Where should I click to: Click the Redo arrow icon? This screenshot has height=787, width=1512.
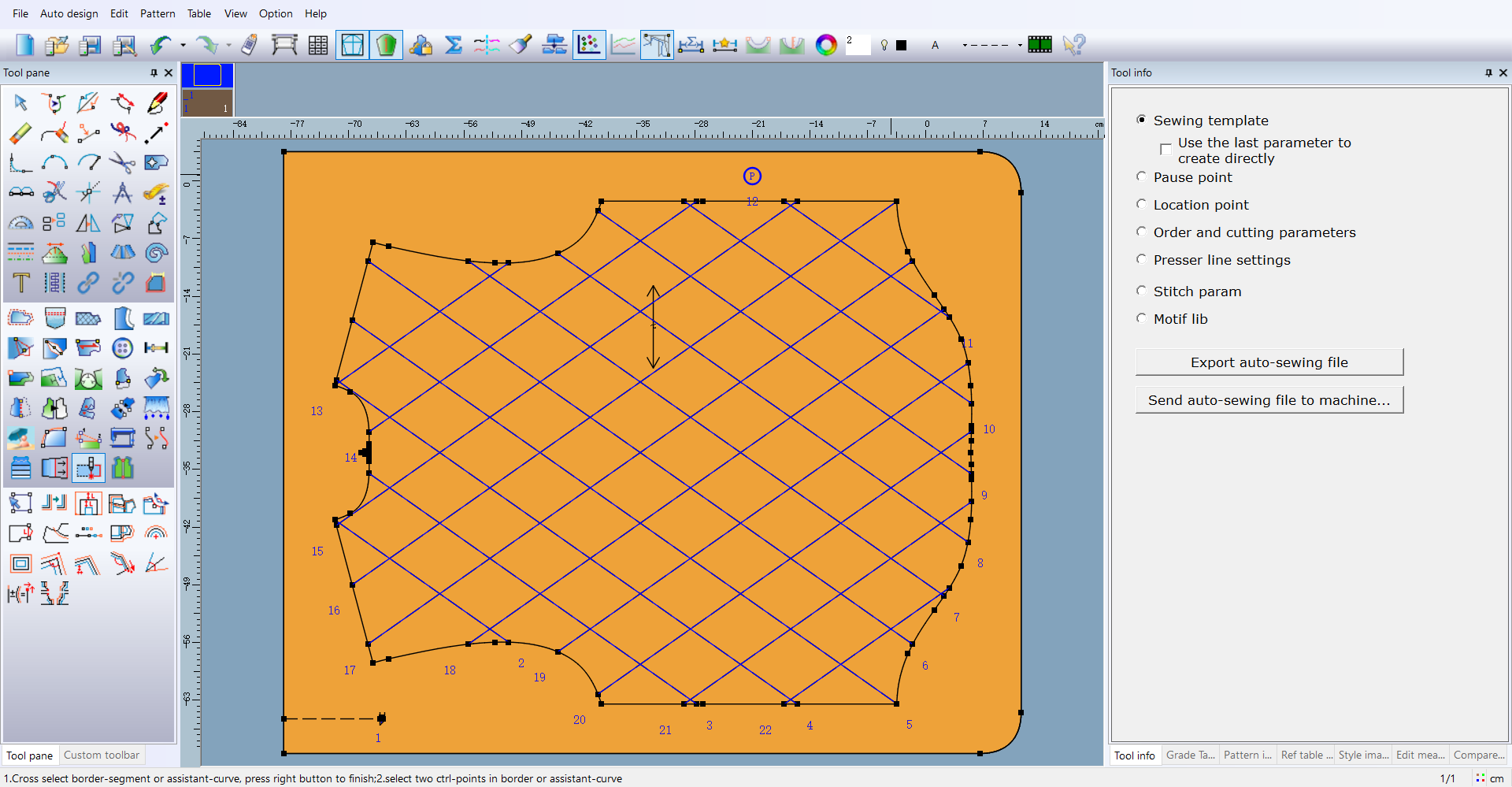click(x=206, y=45)
